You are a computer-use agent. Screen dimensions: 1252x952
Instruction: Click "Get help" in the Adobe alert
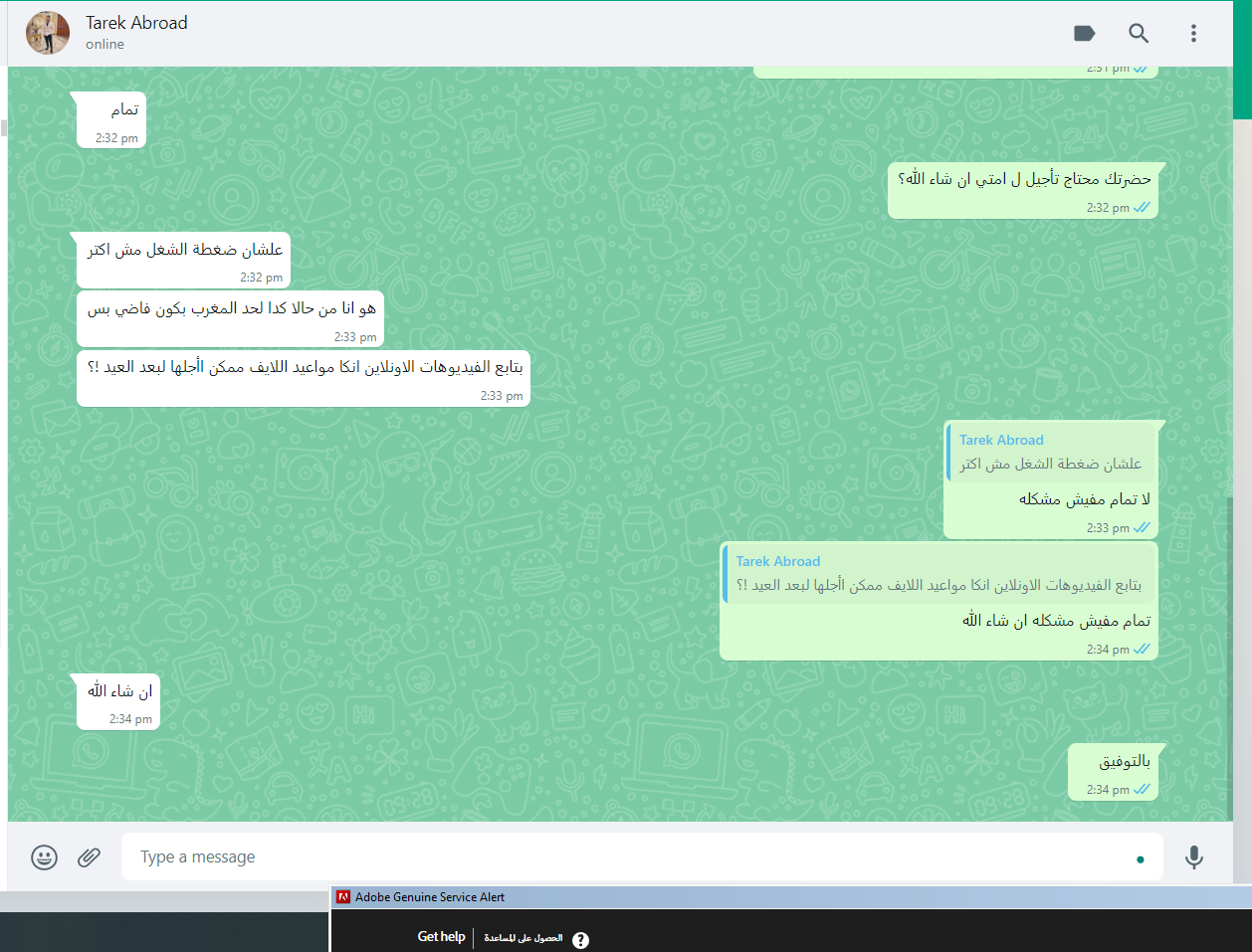(441, 937)
